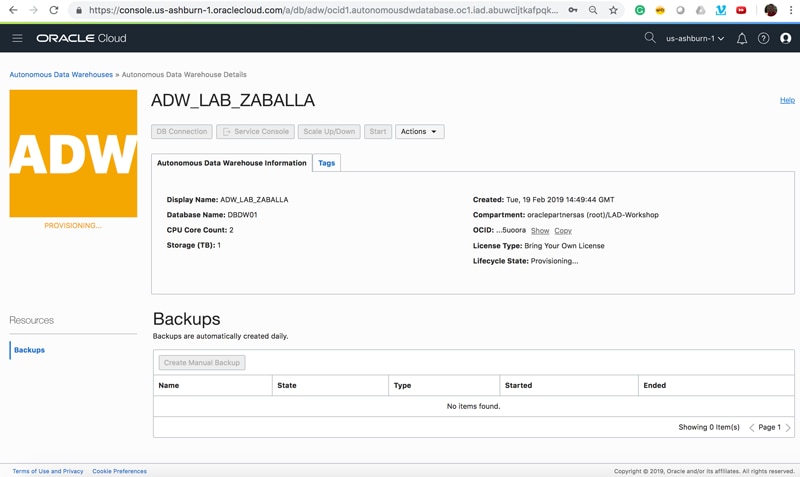
Task: Copy the OCID
Action: click(563, 231)
